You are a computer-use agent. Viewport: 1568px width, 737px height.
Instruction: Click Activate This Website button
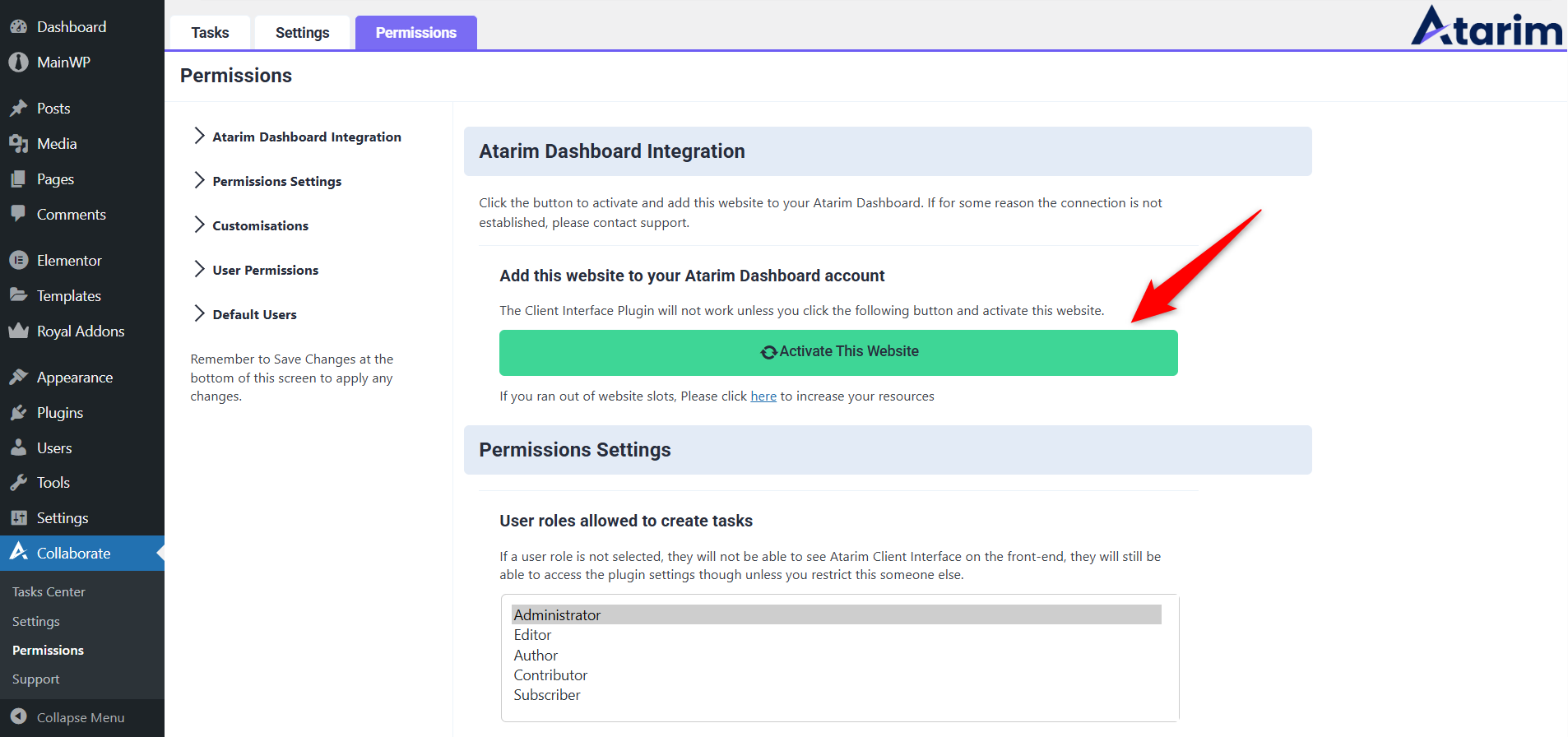click(x=838, y=353)
